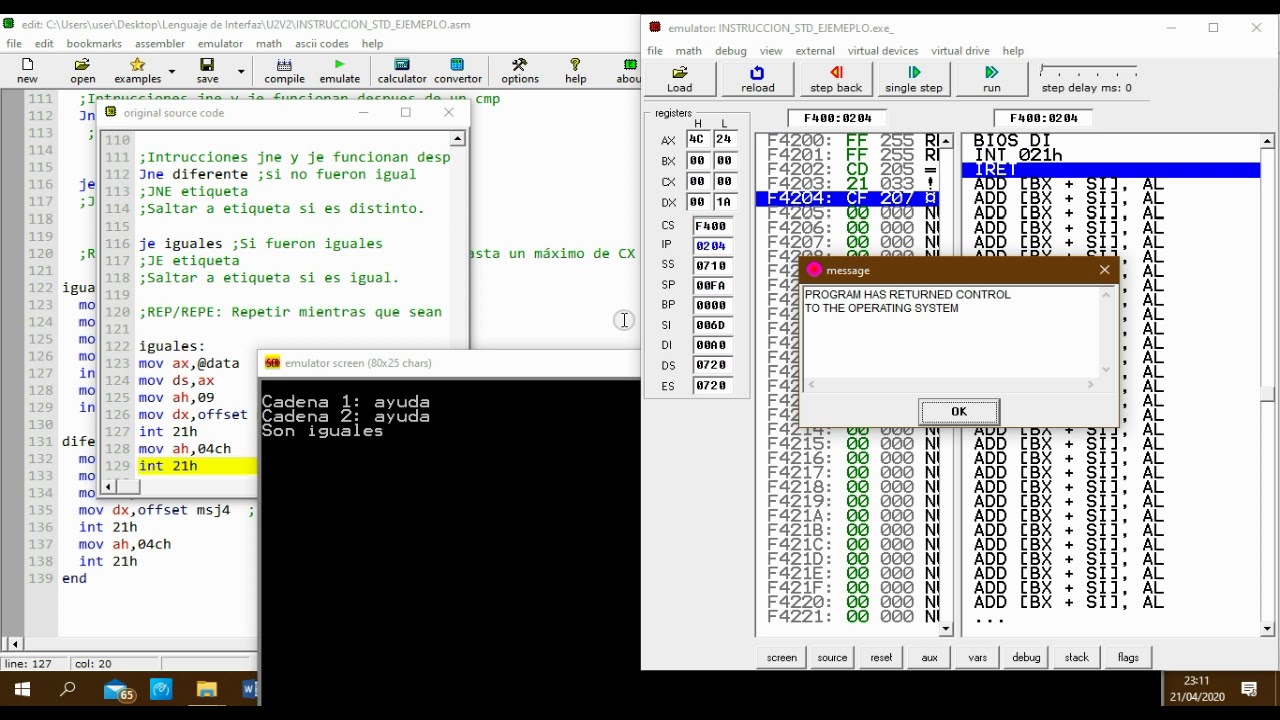Viewport: 1280px width, 720px height.
Task: Expand the save dropdown arrow
Action: 240,71
